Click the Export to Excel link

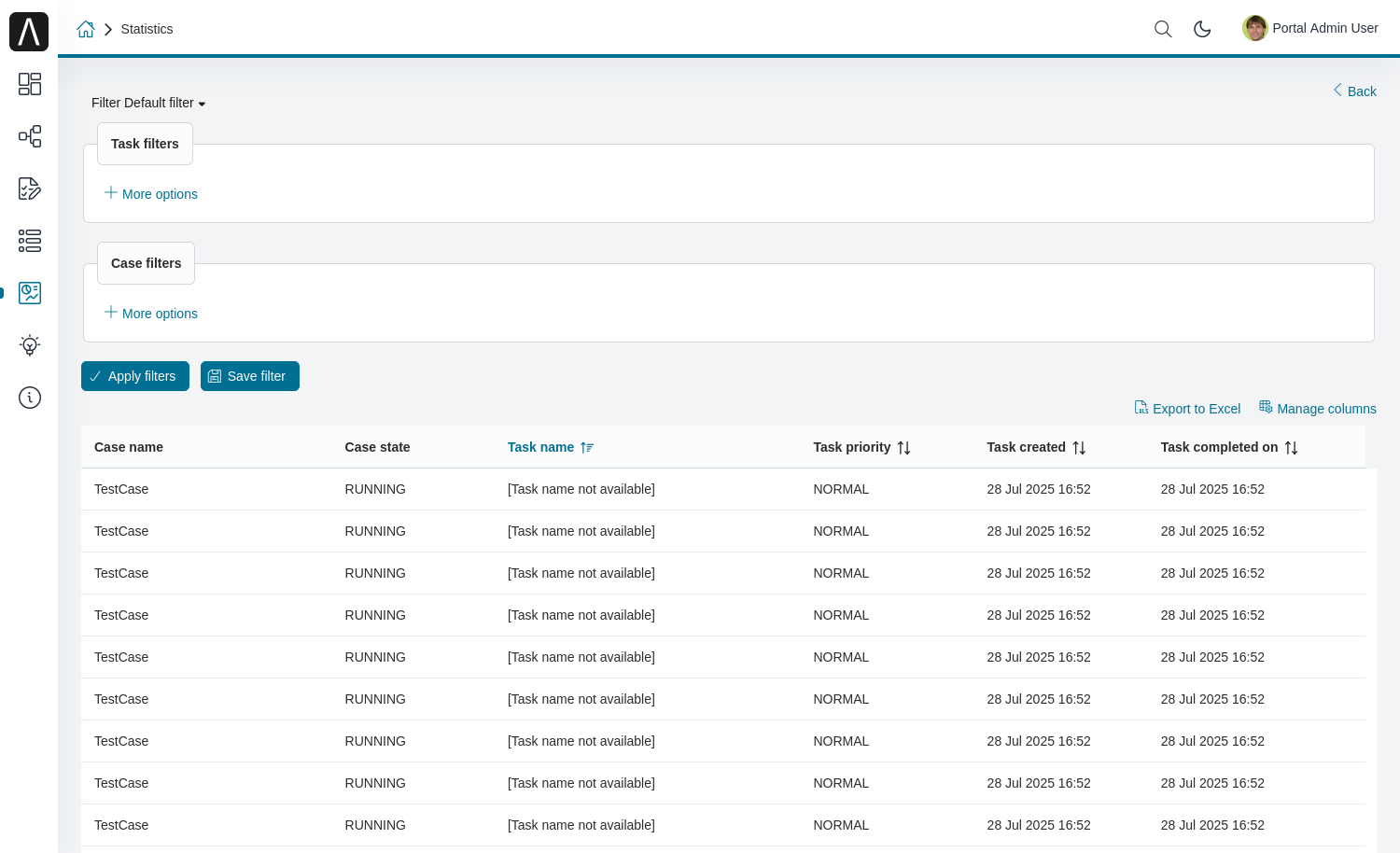(1187, 409)
